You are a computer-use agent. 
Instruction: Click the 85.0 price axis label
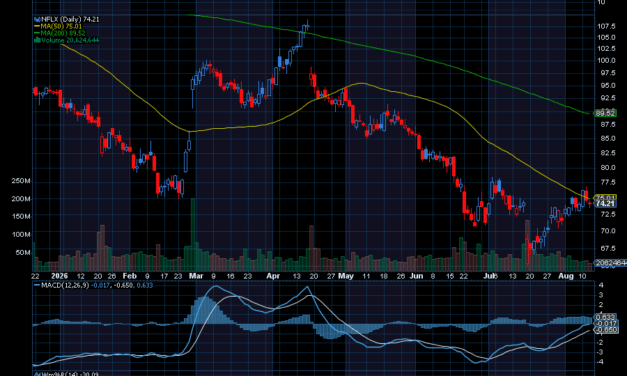pos(607,138)
